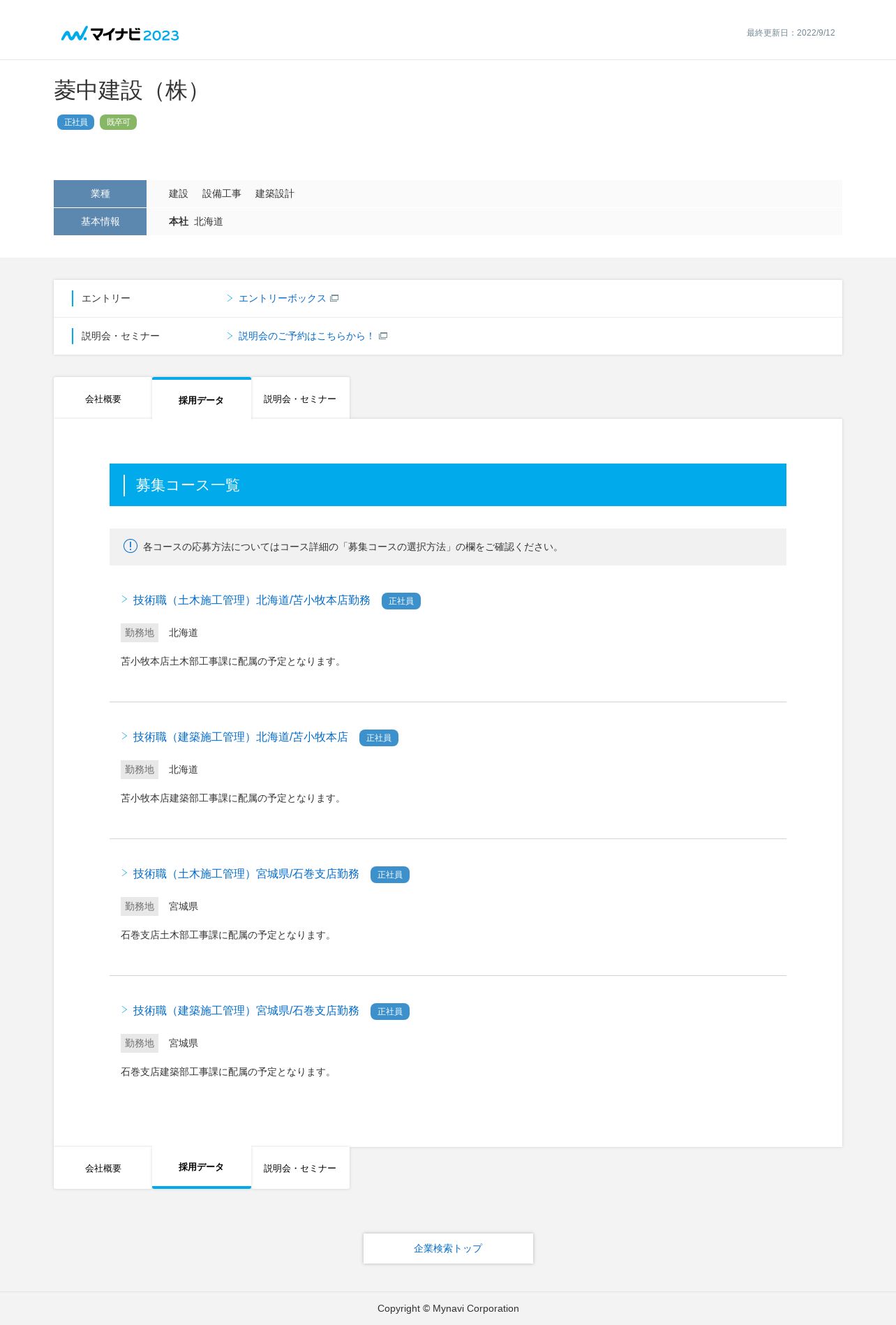Click 石巻支店土木部工事課に配属 description

click(227, 935)
